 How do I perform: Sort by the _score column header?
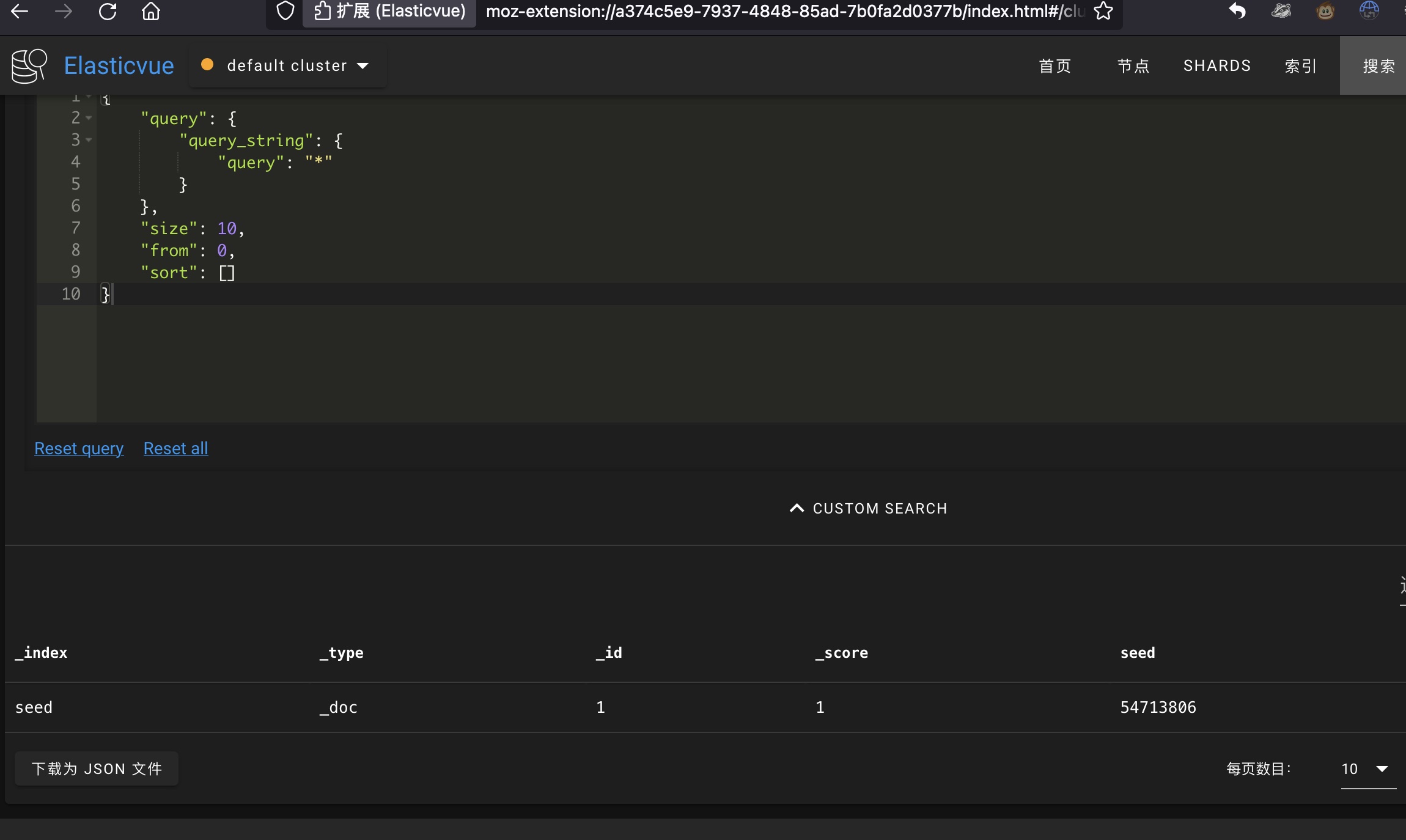[x=842, y=653]
